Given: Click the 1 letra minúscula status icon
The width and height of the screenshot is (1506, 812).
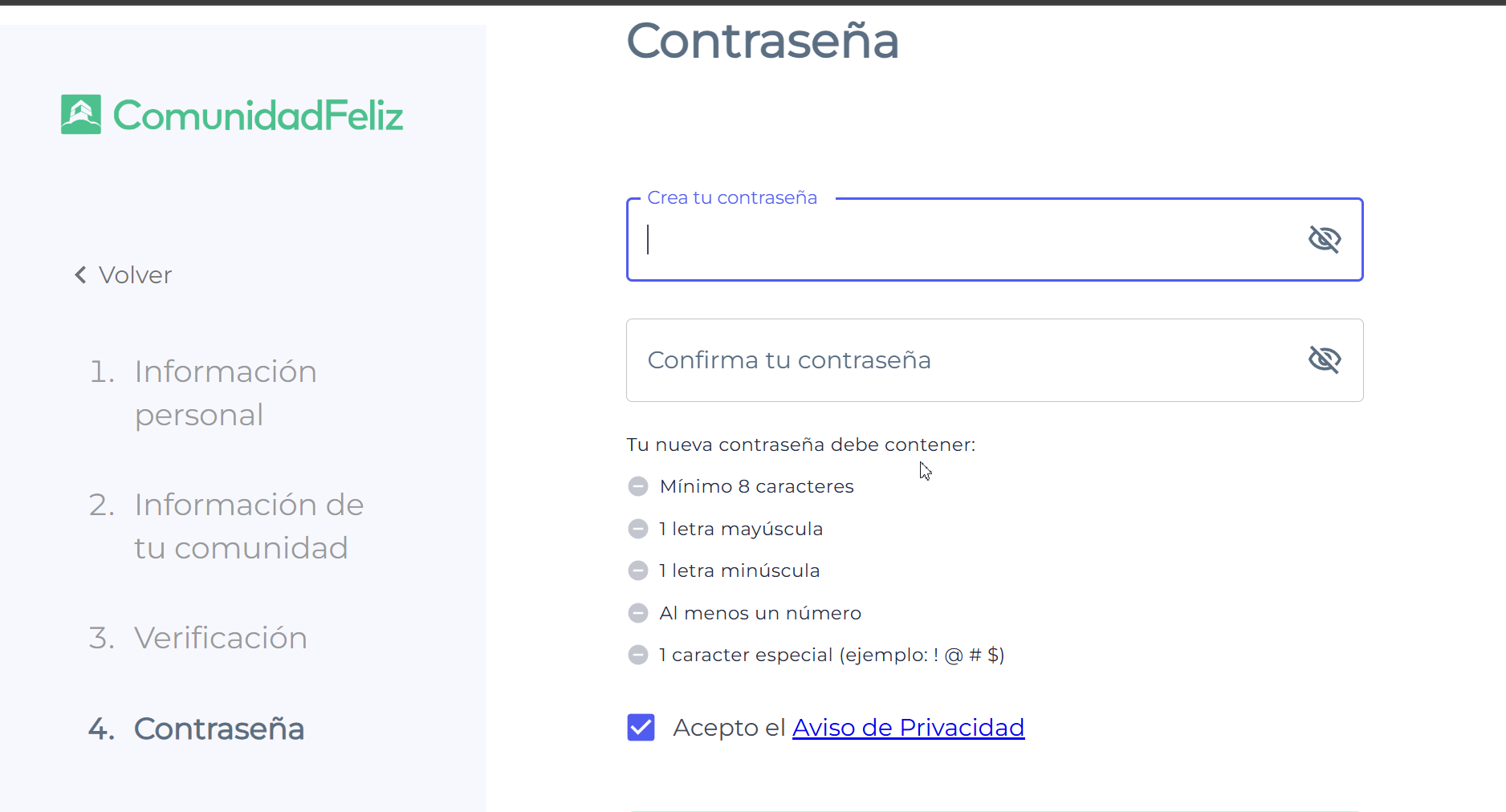Looking at the screenshot, I should pos(638,570).
